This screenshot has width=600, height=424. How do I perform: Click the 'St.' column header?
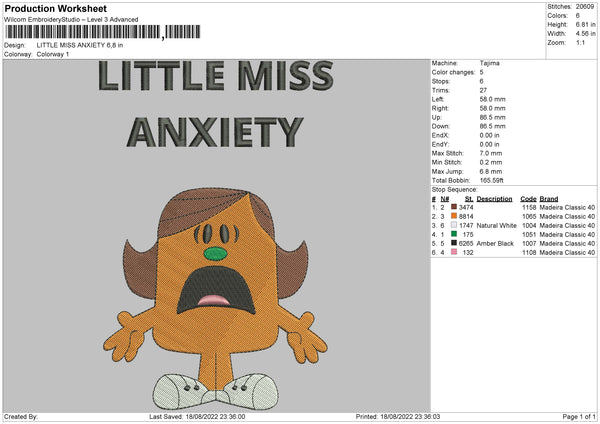coord(469,199)
